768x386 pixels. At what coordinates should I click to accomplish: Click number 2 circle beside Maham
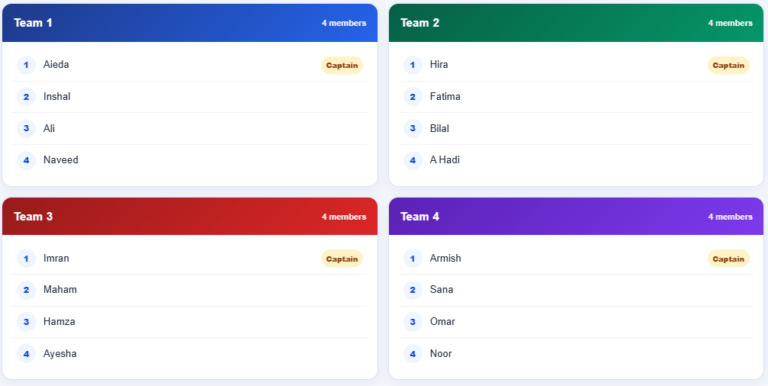26,290
